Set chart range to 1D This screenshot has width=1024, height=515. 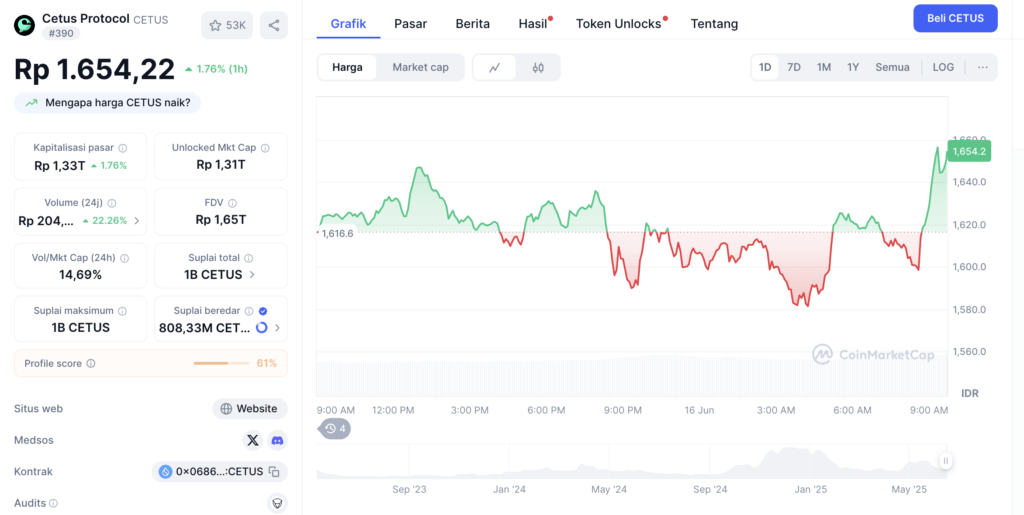(765, 67)
